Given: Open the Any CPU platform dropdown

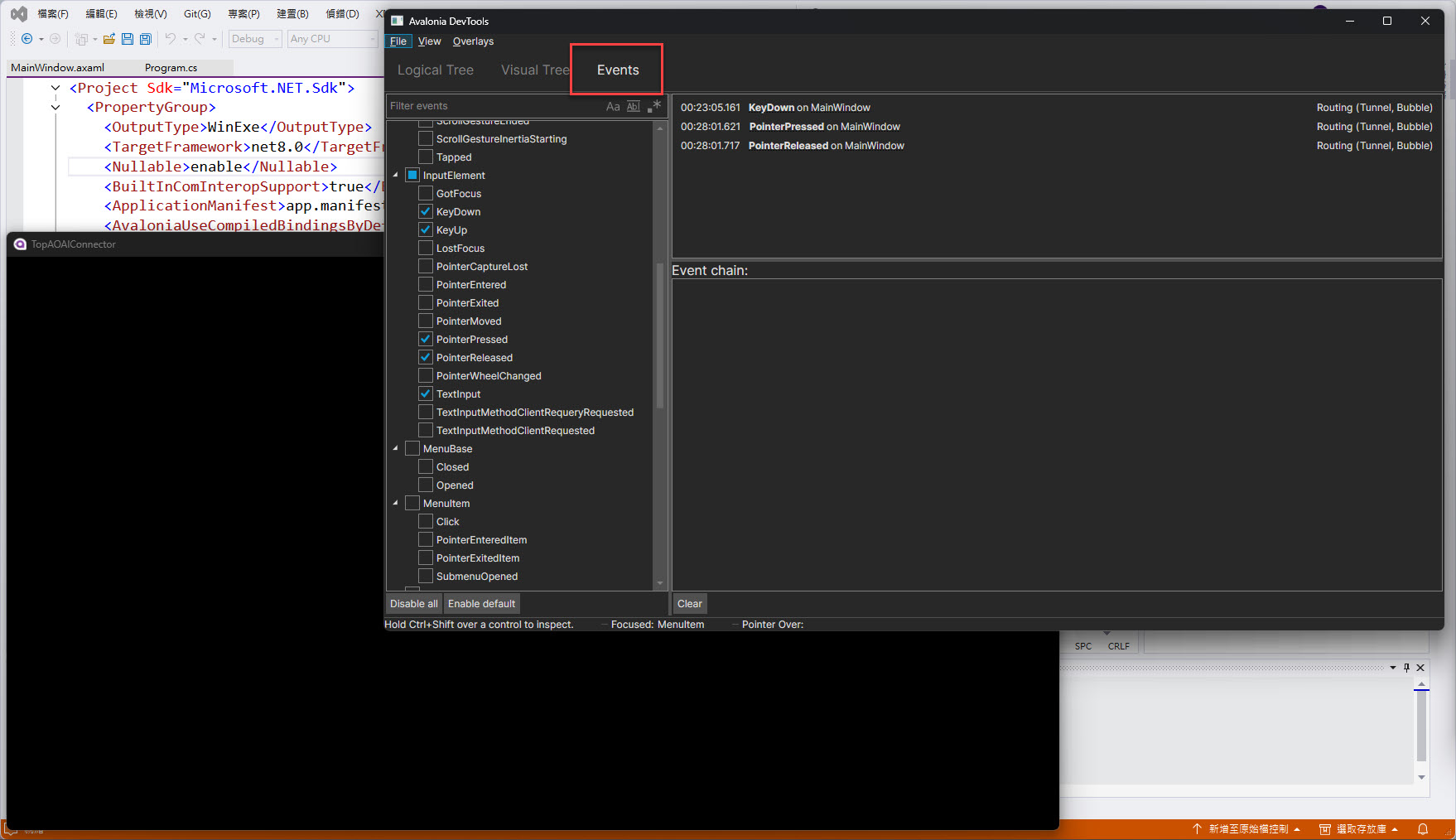Looking at the screenshot, I should point(332,39).
